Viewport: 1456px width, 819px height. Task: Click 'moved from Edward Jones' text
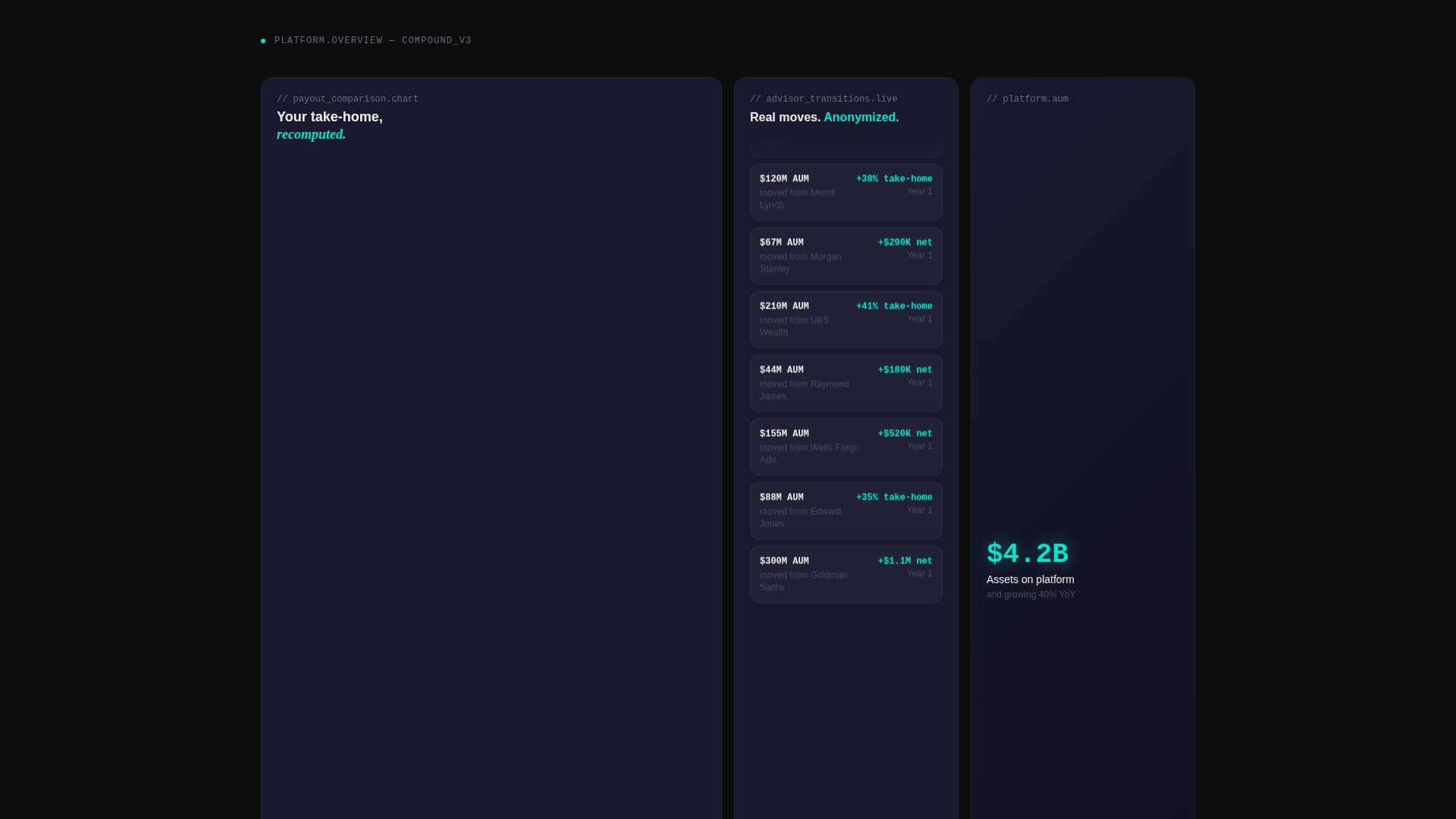point(801,517)
